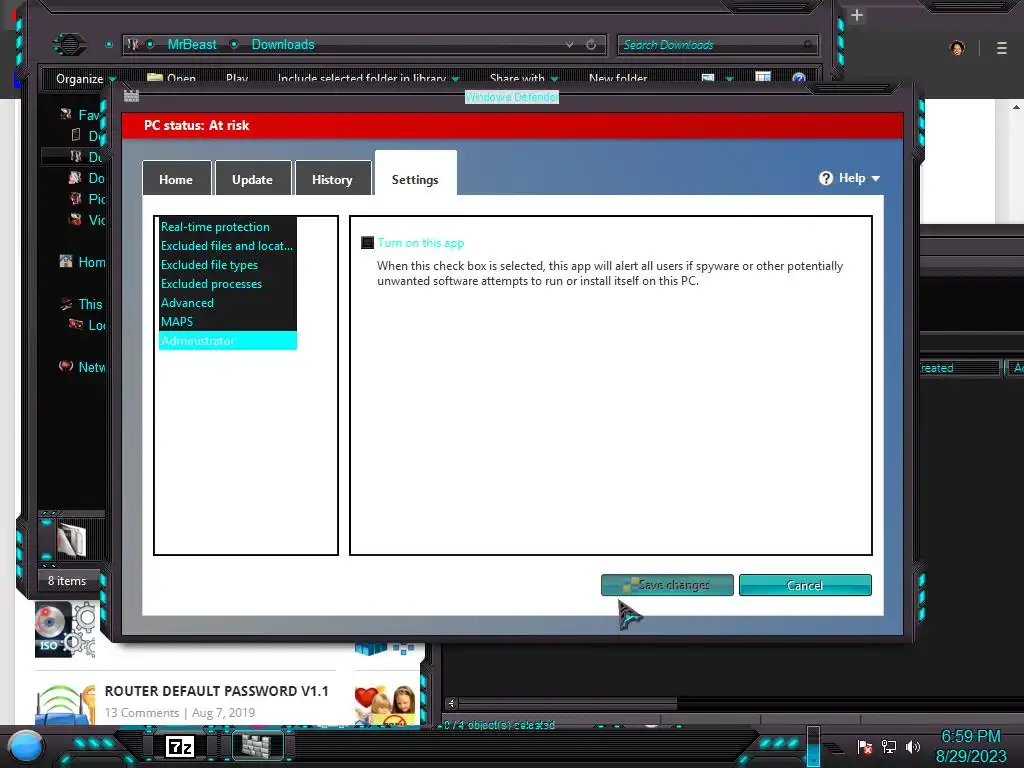Select Excluded files and locations
1024x768 pixels.
point(227,246)
